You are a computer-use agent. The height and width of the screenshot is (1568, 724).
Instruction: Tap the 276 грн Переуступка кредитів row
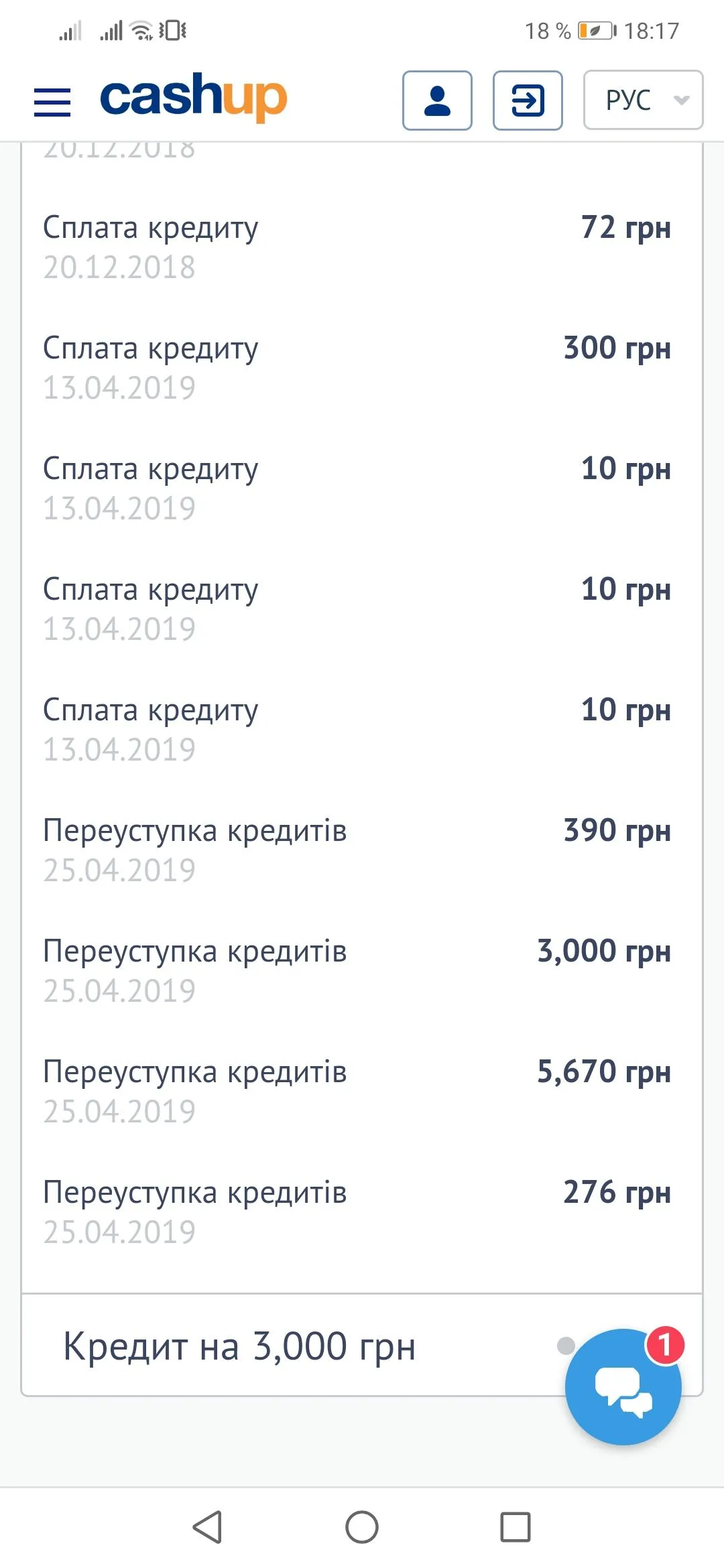click(356, 1212)
